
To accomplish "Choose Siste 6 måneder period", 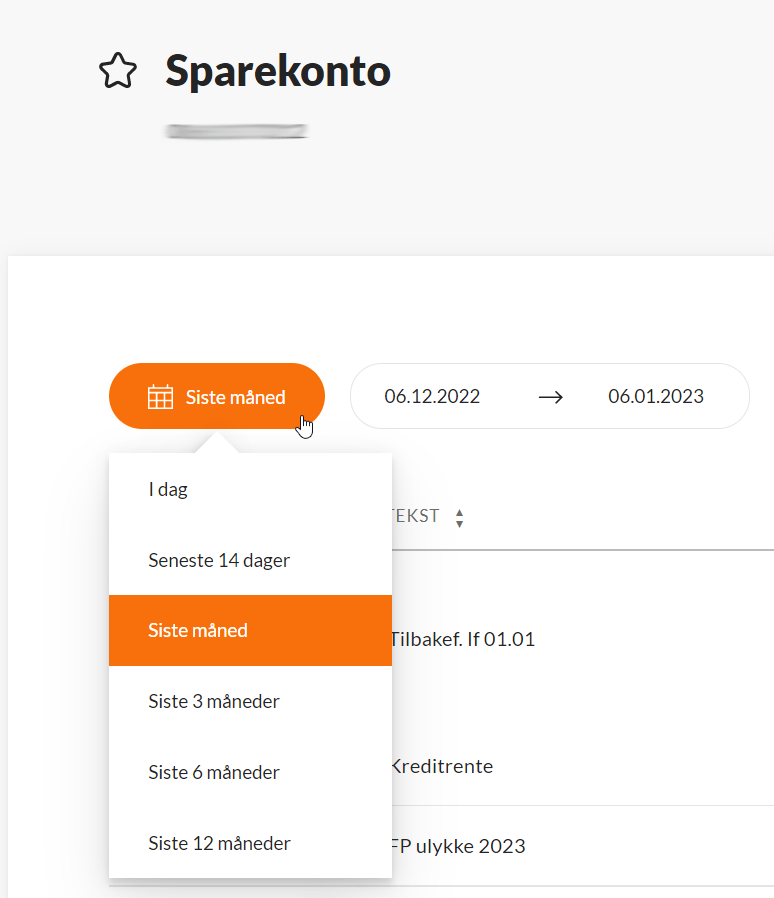I will [x=214, y=772].
